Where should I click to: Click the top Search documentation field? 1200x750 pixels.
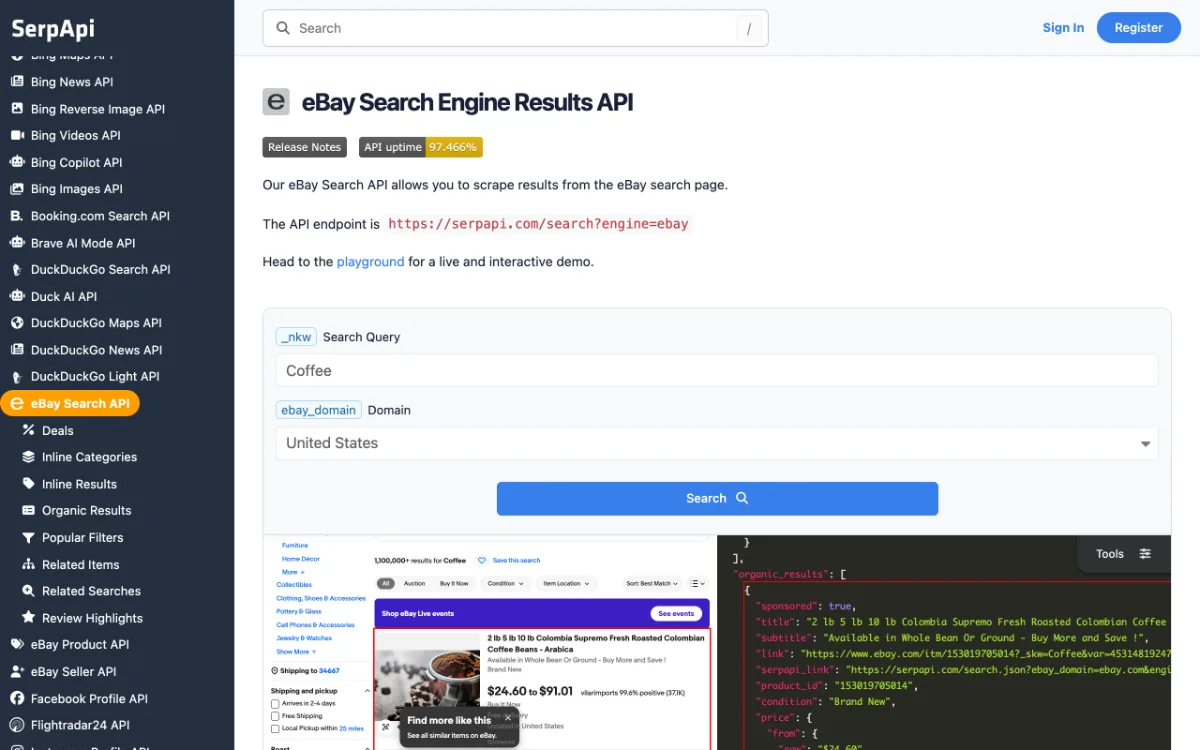515,28
